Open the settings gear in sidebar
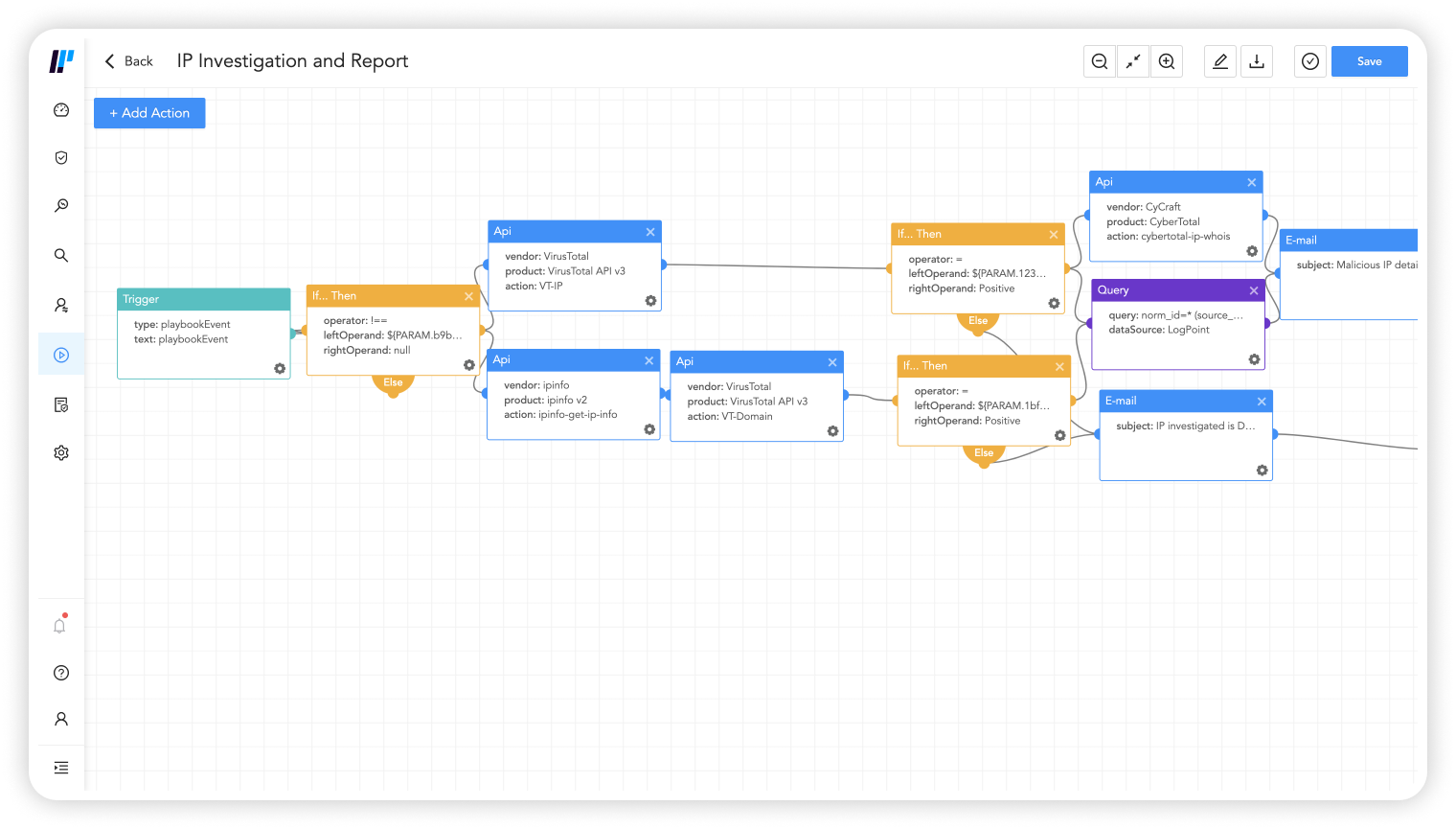 (x=61, y=453)
